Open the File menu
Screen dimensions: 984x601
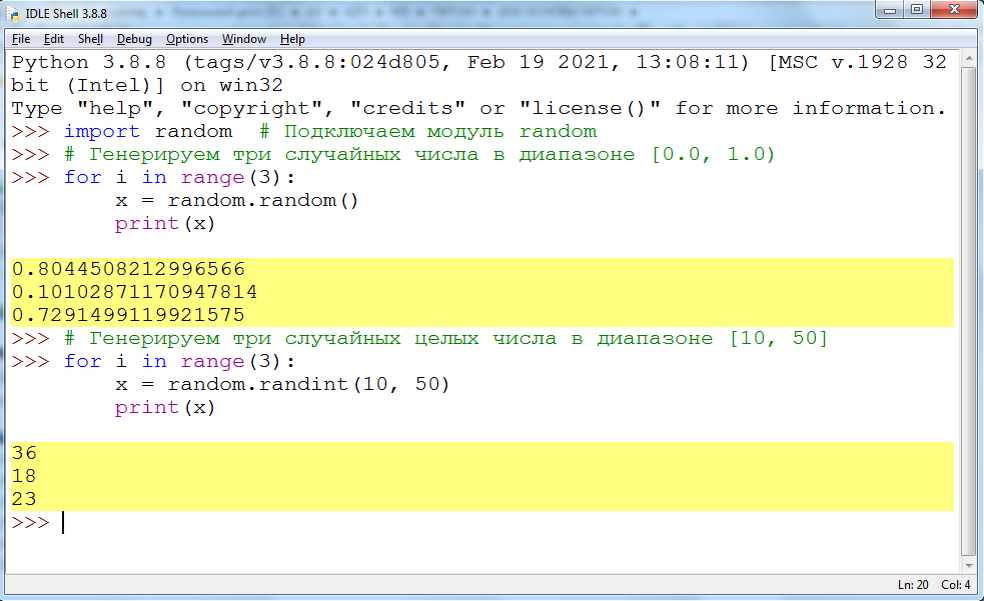tap(21, 39)
